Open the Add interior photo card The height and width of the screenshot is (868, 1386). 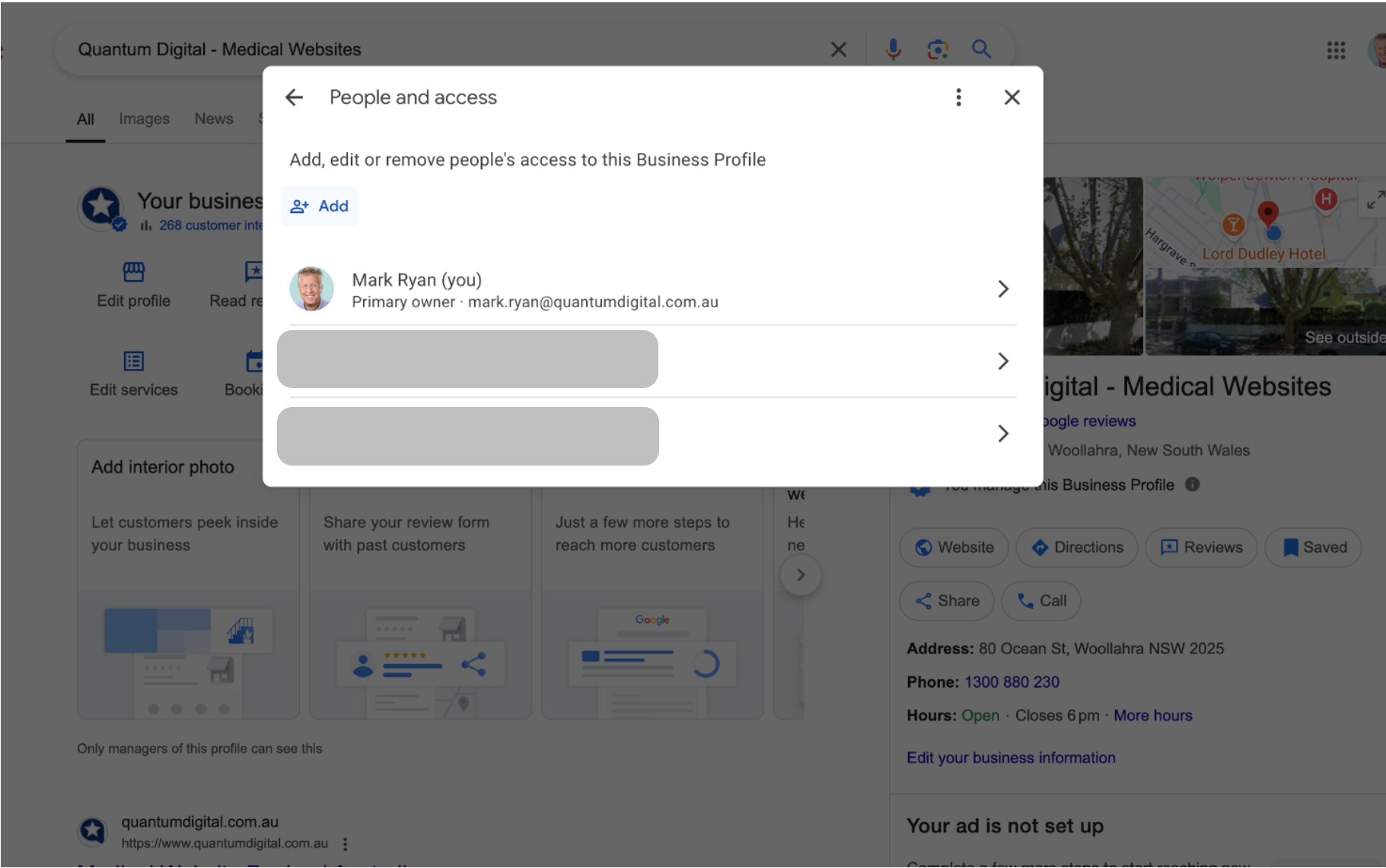188,579
